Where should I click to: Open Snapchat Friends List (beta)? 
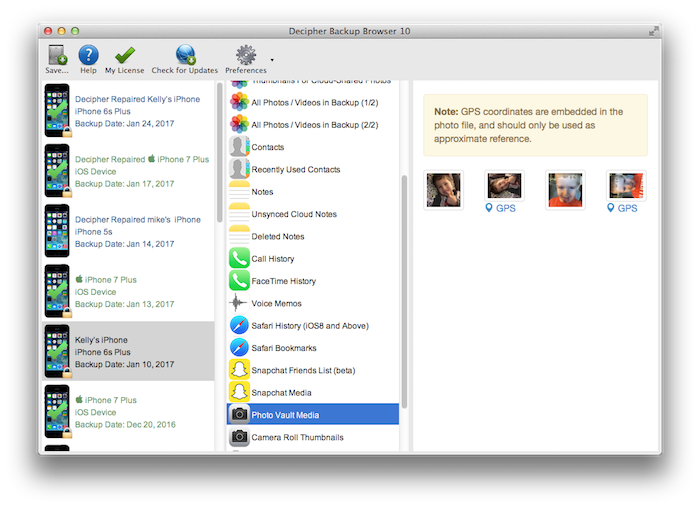[303, 371]
